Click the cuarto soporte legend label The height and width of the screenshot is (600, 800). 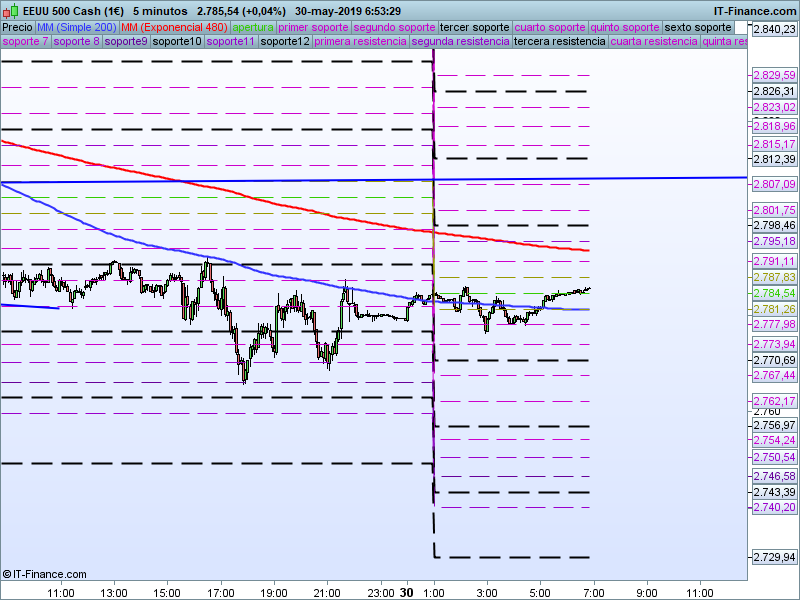pyautogui.click(x=550, y=27)
